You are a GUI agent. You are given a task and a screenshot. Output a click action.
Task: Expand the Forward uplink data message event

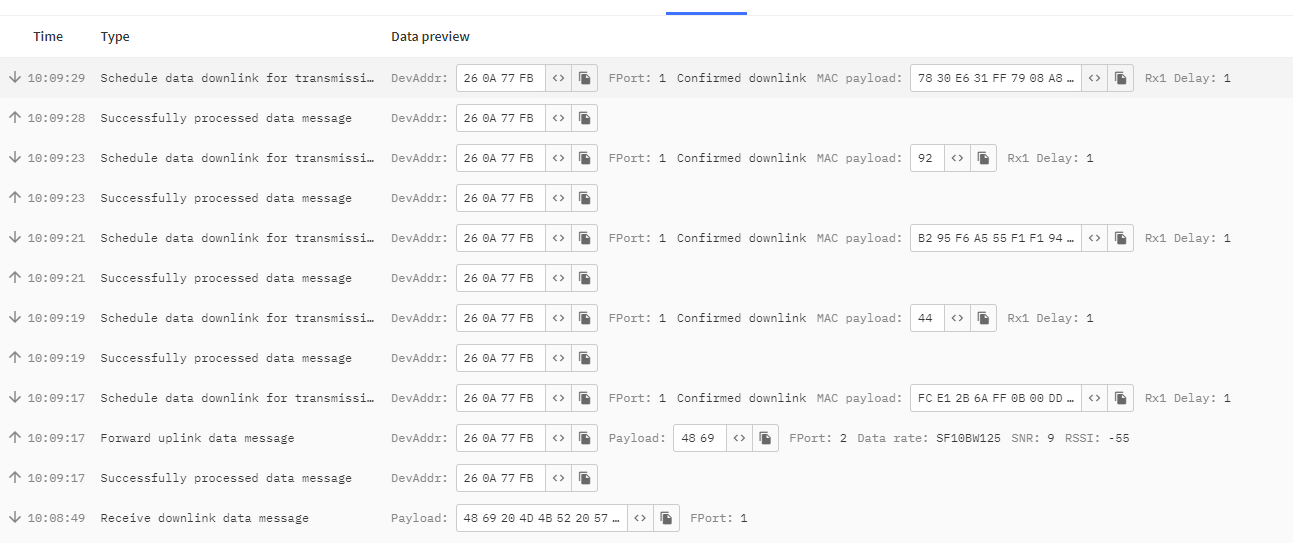(646, 438)
